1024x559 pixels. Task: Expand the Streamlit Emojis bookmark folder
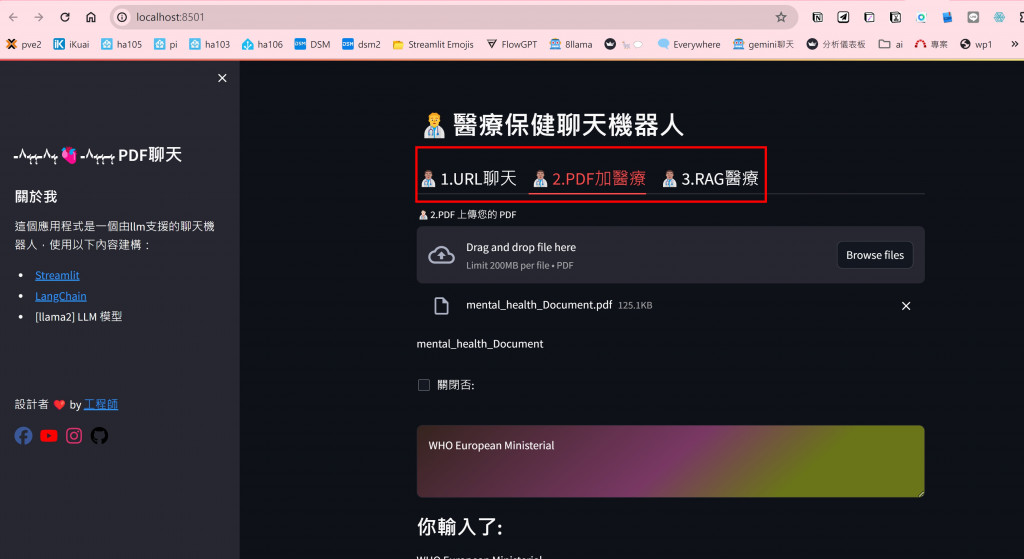[x=433, y=44]
